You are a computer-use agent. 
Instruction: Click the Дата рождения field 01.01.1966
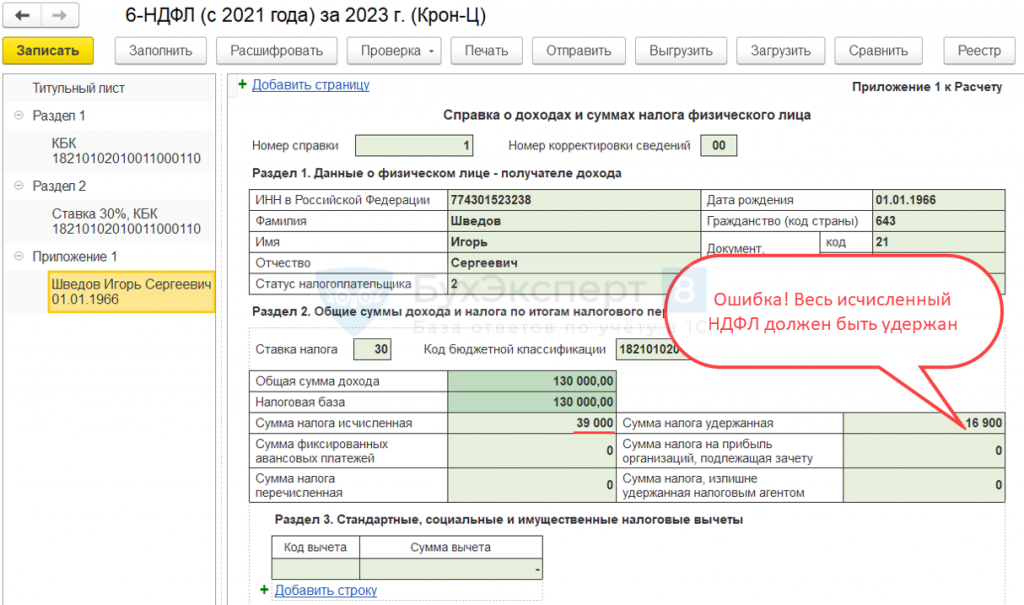[x=938, y=200]
